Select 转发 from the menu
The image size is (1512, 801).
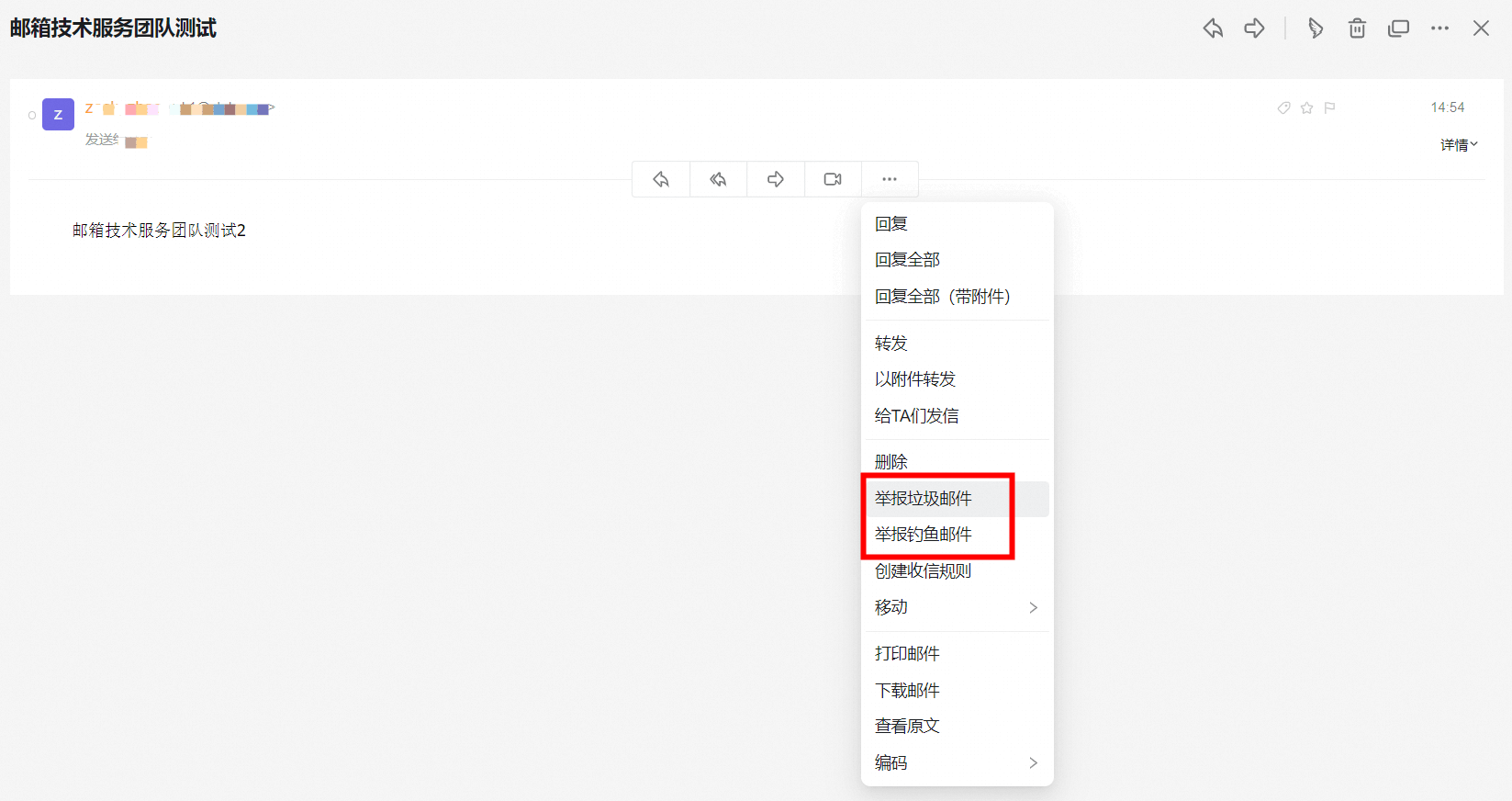pos(957,343)
